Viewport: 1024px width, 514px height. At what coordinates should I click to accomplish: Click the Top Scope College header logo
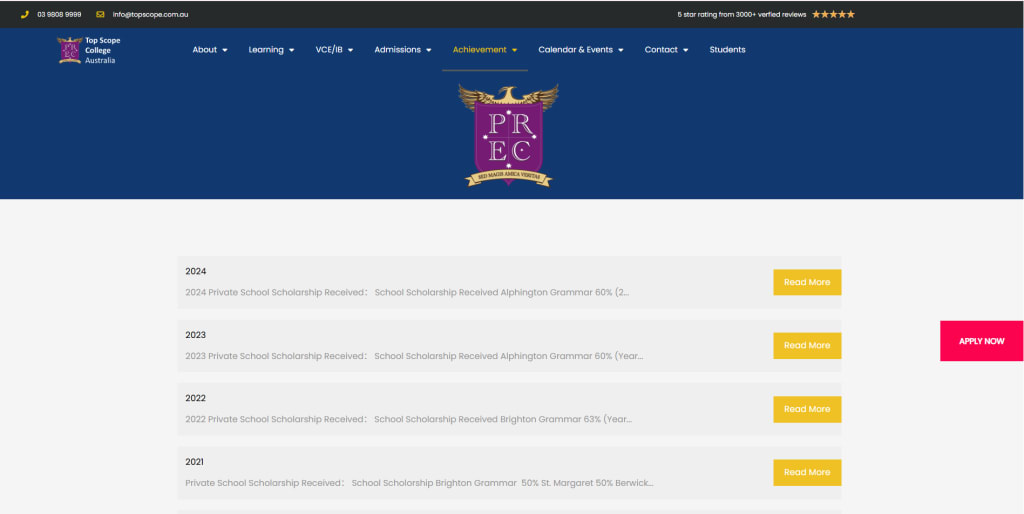point(89,50)
